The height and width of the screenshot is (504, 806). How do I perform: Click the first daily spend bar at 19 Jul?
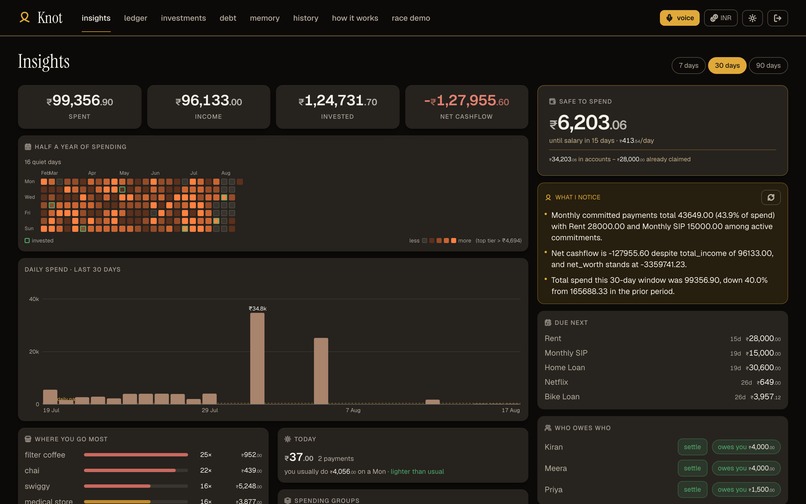point(50,397)
